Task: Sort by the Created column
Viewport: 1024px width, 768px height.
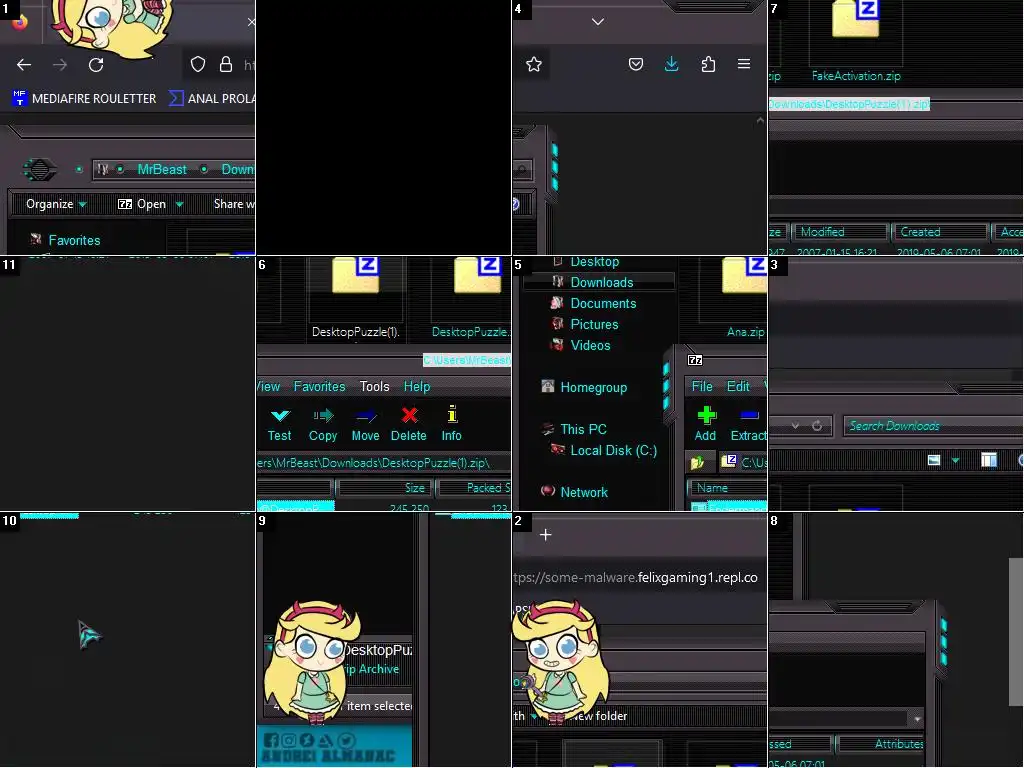Action: pos(938,232)
